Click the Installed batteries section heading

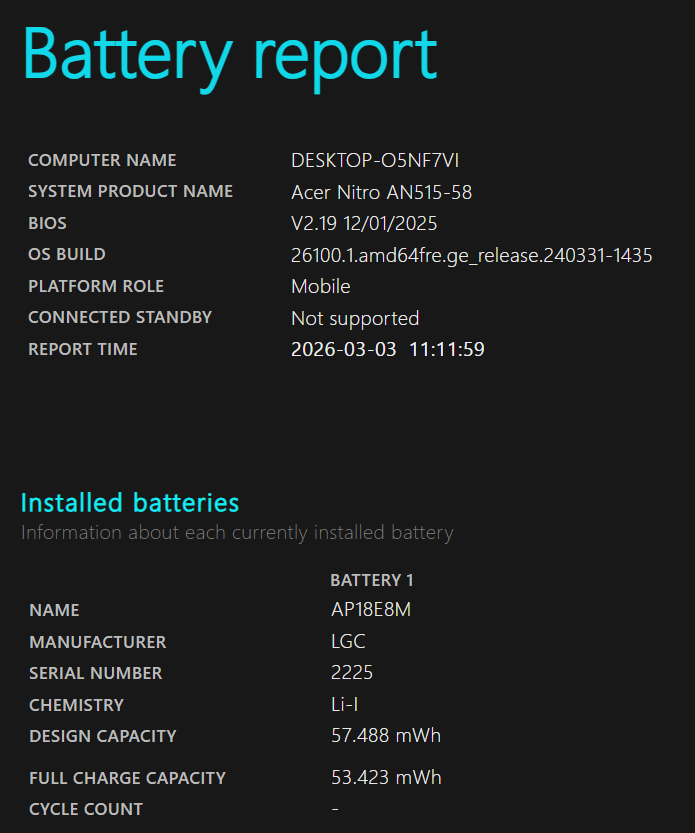[x=130, y=502]
